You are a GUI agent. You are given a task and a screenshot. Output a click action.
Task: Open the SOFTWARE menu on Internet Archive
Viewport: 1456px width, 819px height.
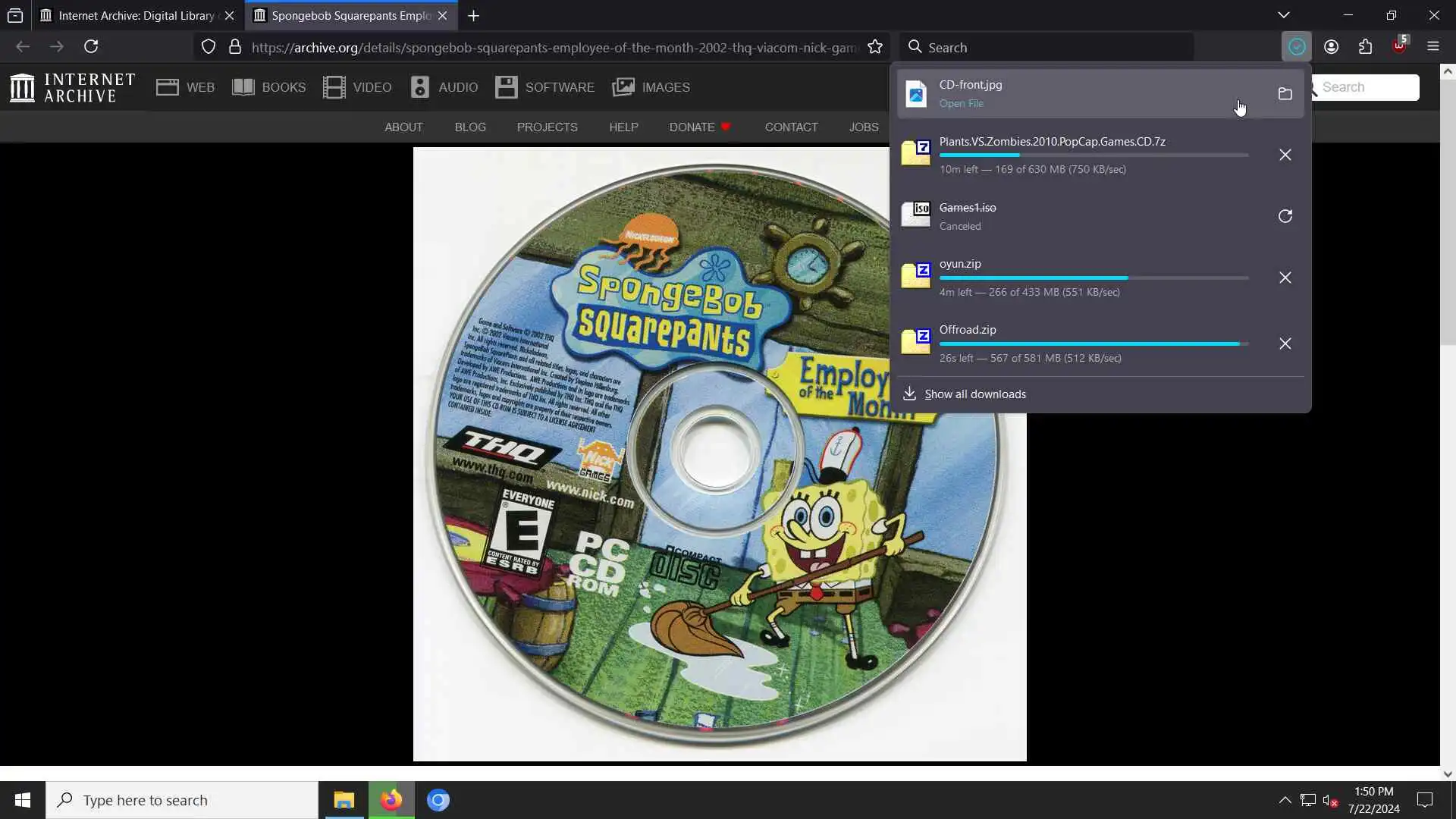point(545,87)
